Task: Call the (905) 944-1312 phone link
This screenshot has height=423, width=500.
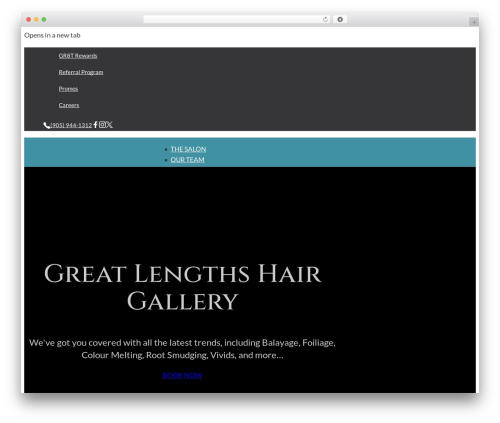Action: coord(71,125)
